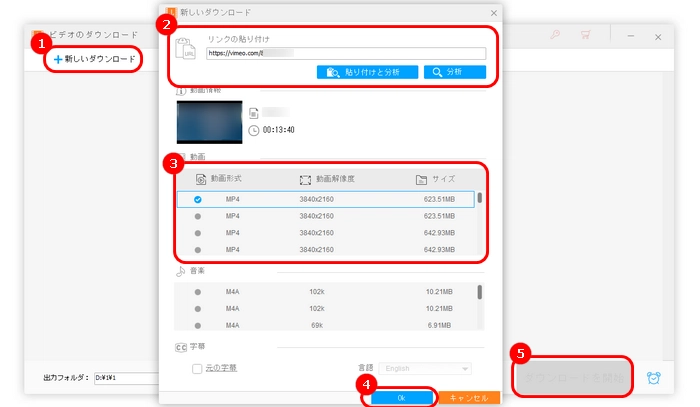This screenshot has width=700, height=407.
Task: Click the video format (動画形式) column header
Action: pos(219,179)
